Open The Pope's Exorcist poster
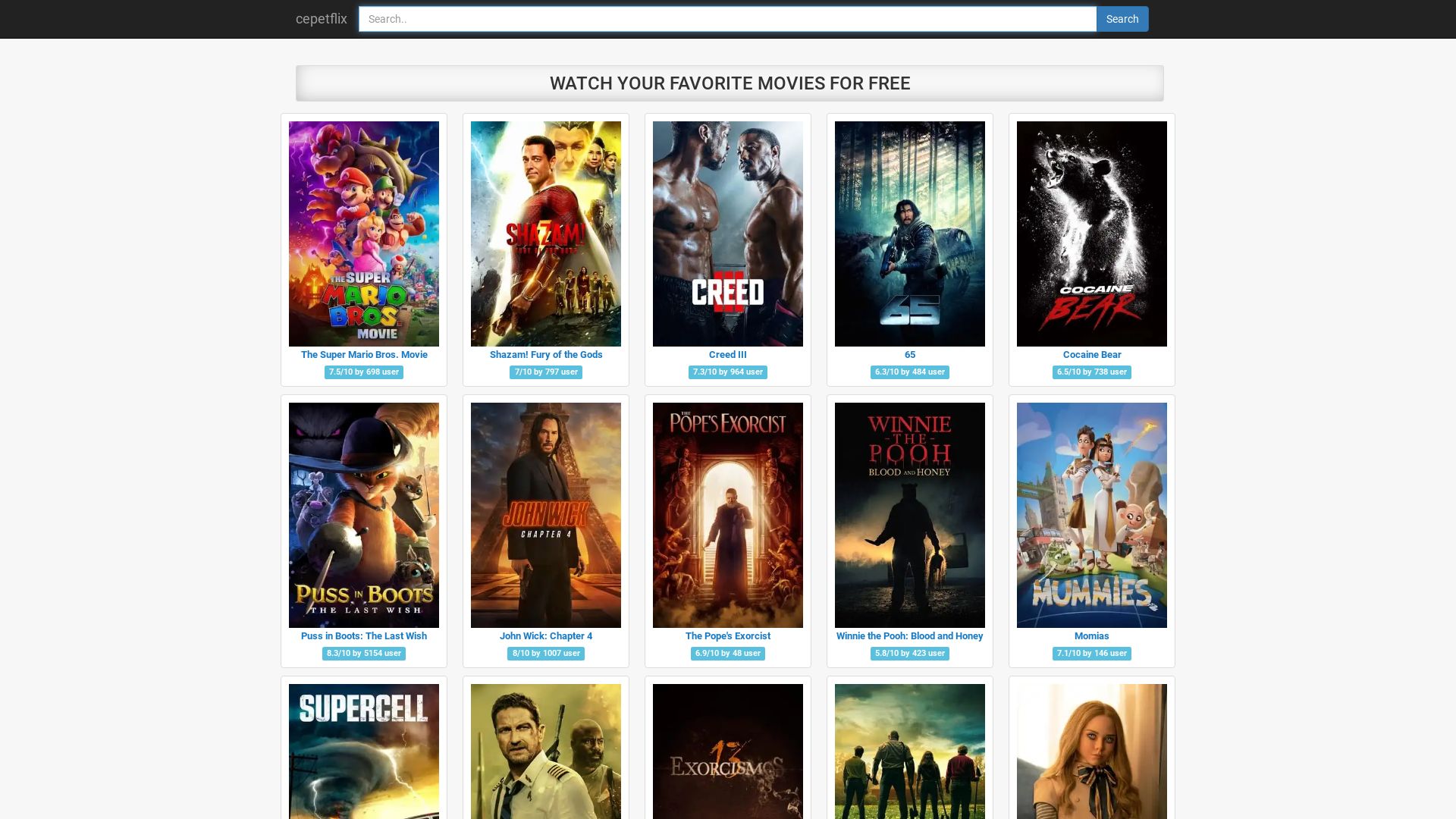This screenshot has width=1456, height=819. pos(728,515)
